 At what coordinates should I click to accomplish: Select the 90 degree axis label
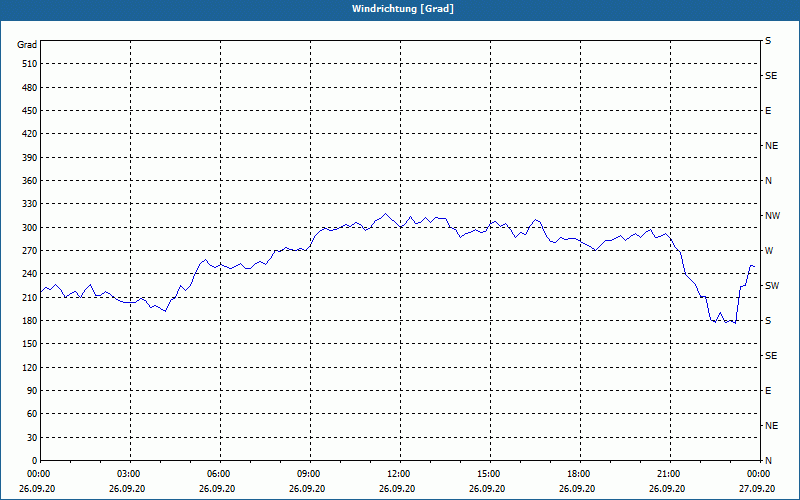tap(32, 391)
